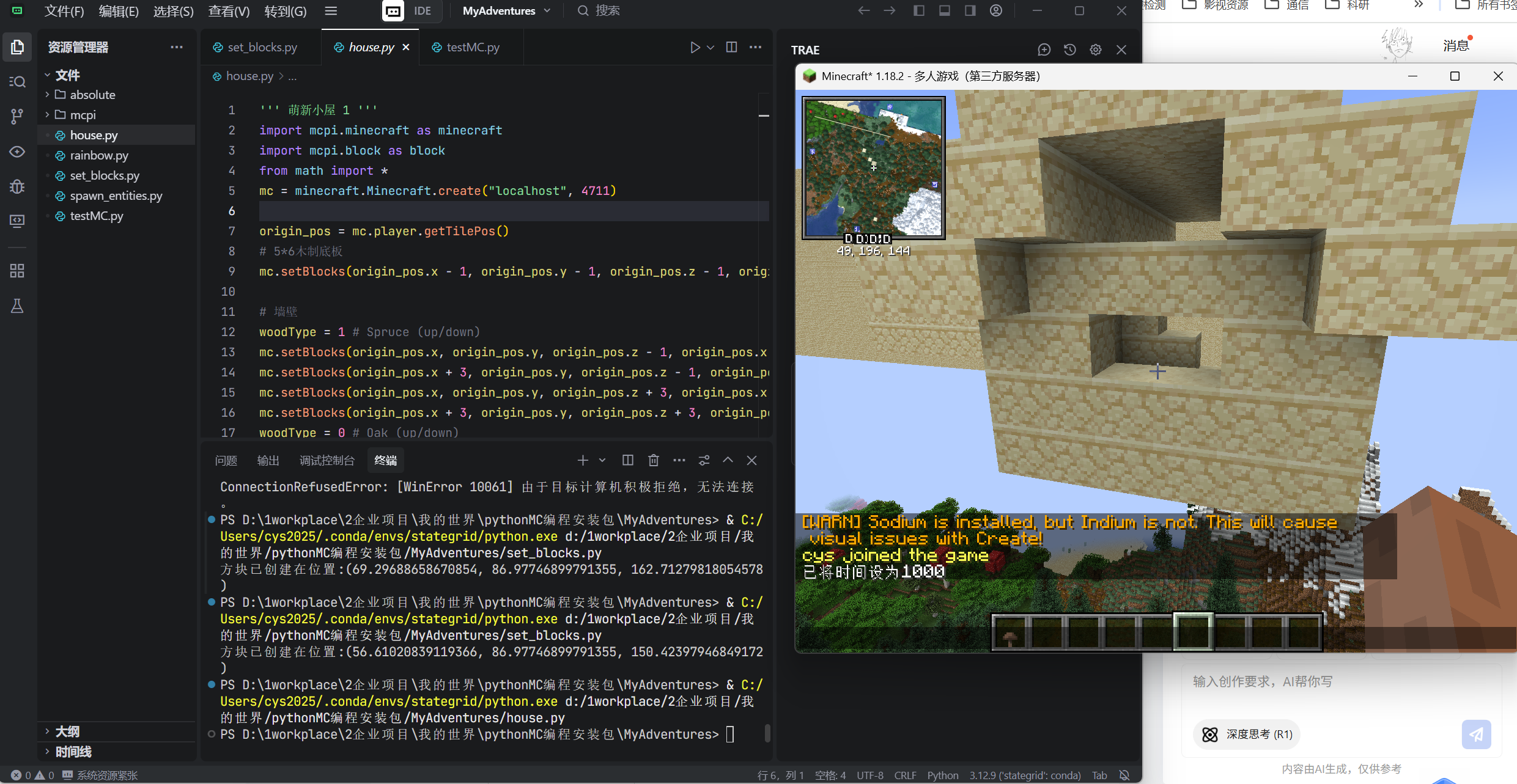1517x784 pixels.
Task: Start a new chat in TRAE panel
Action: (x=1044, y=49)
